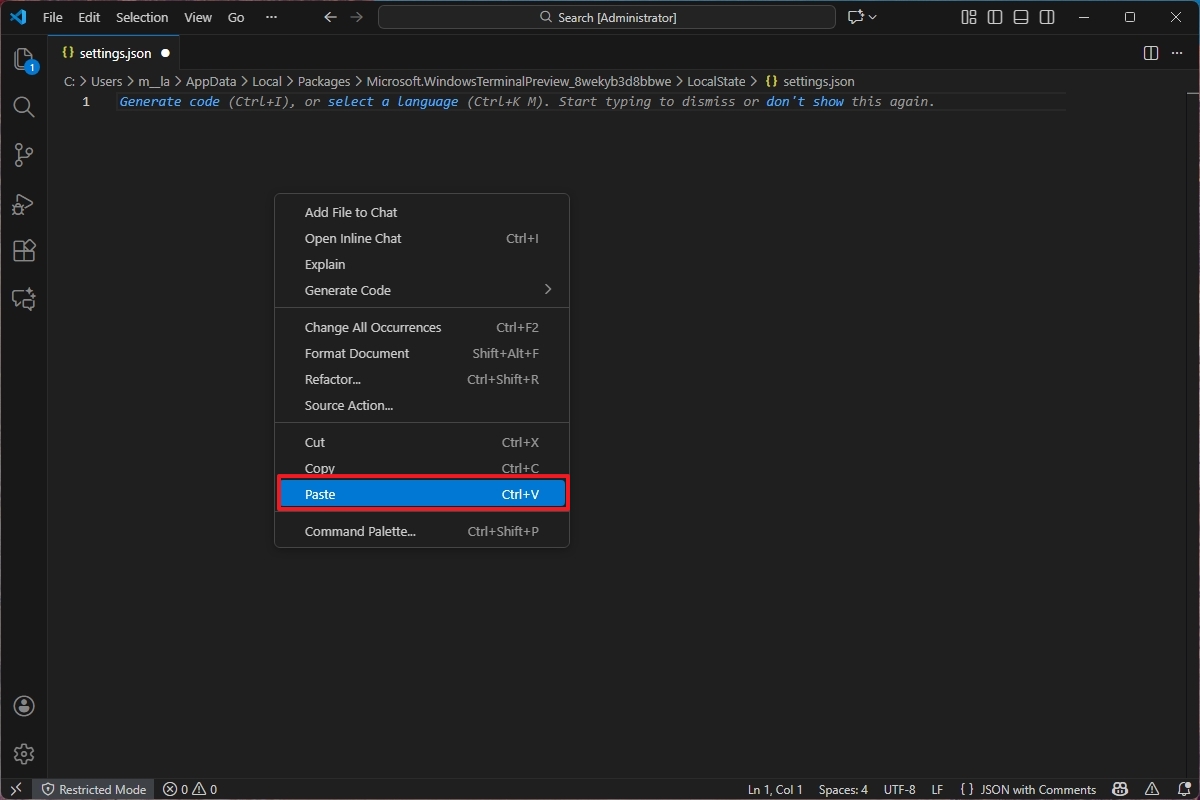
Task: Open the Extensions view
Action: 24,251
